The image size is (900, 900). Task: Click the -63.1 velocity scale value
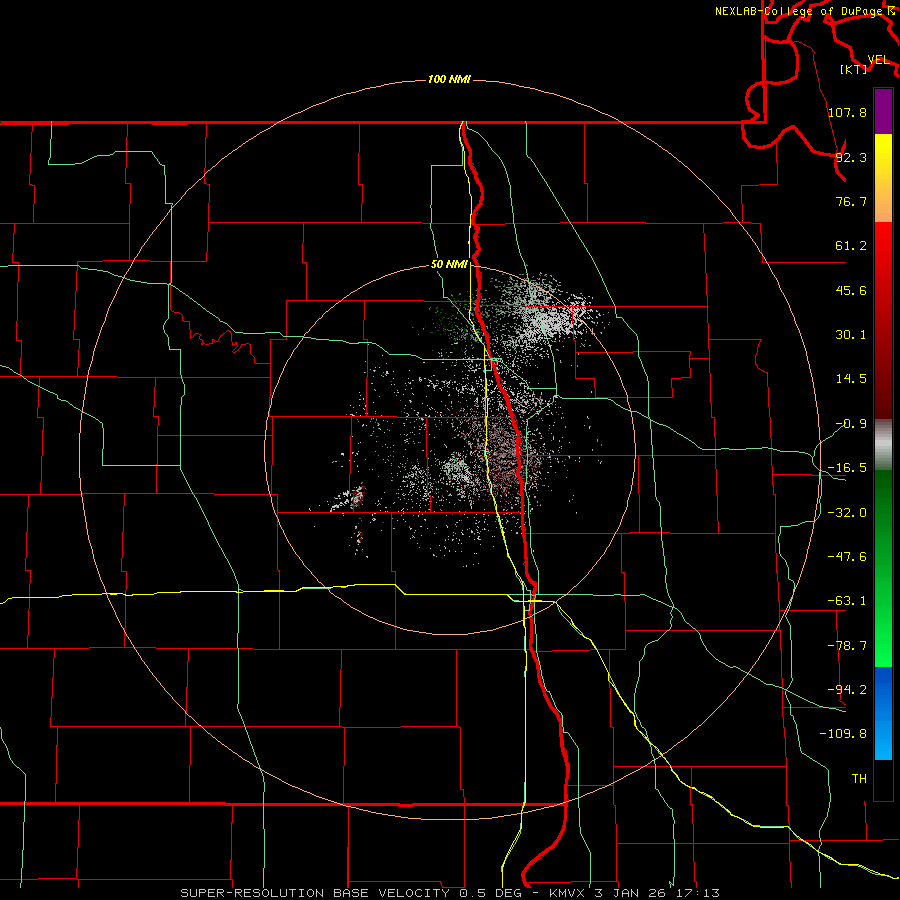click(x=847, y=601)
